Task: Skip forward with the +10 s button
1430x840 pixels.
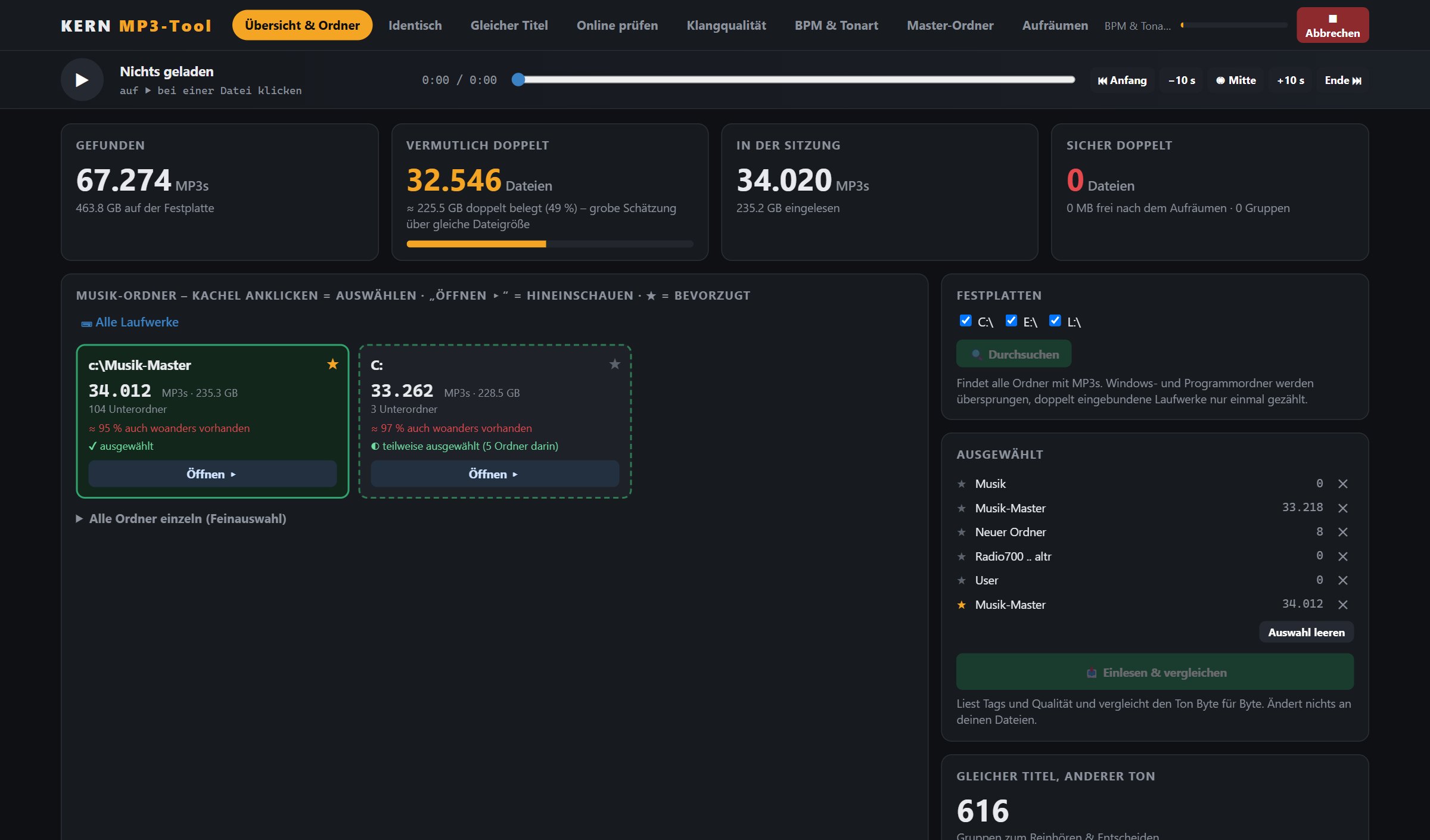Action: point(1291,80)
